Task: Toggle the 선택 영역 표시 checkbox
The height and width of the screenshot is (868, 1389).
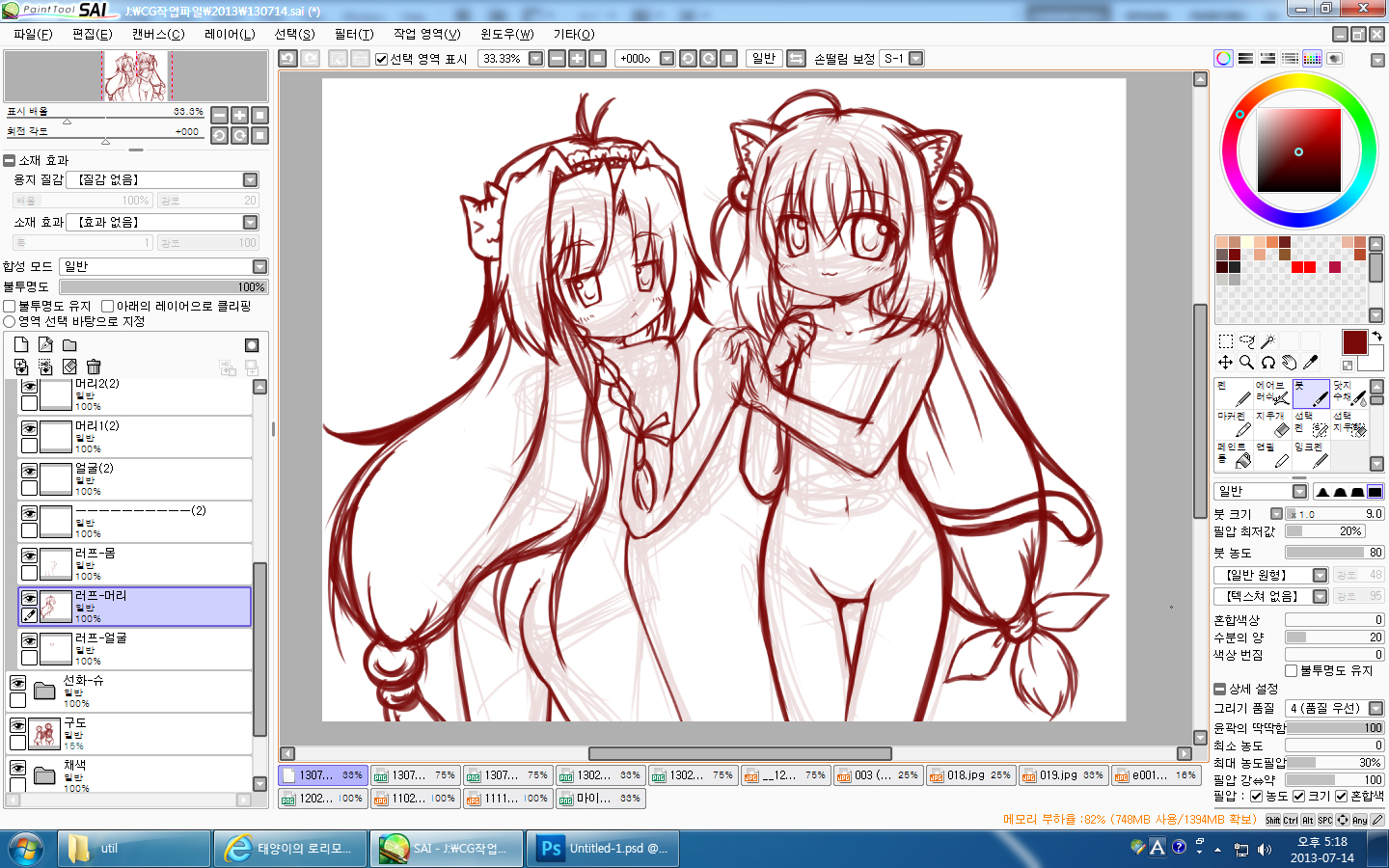Action: pos(381,59)
